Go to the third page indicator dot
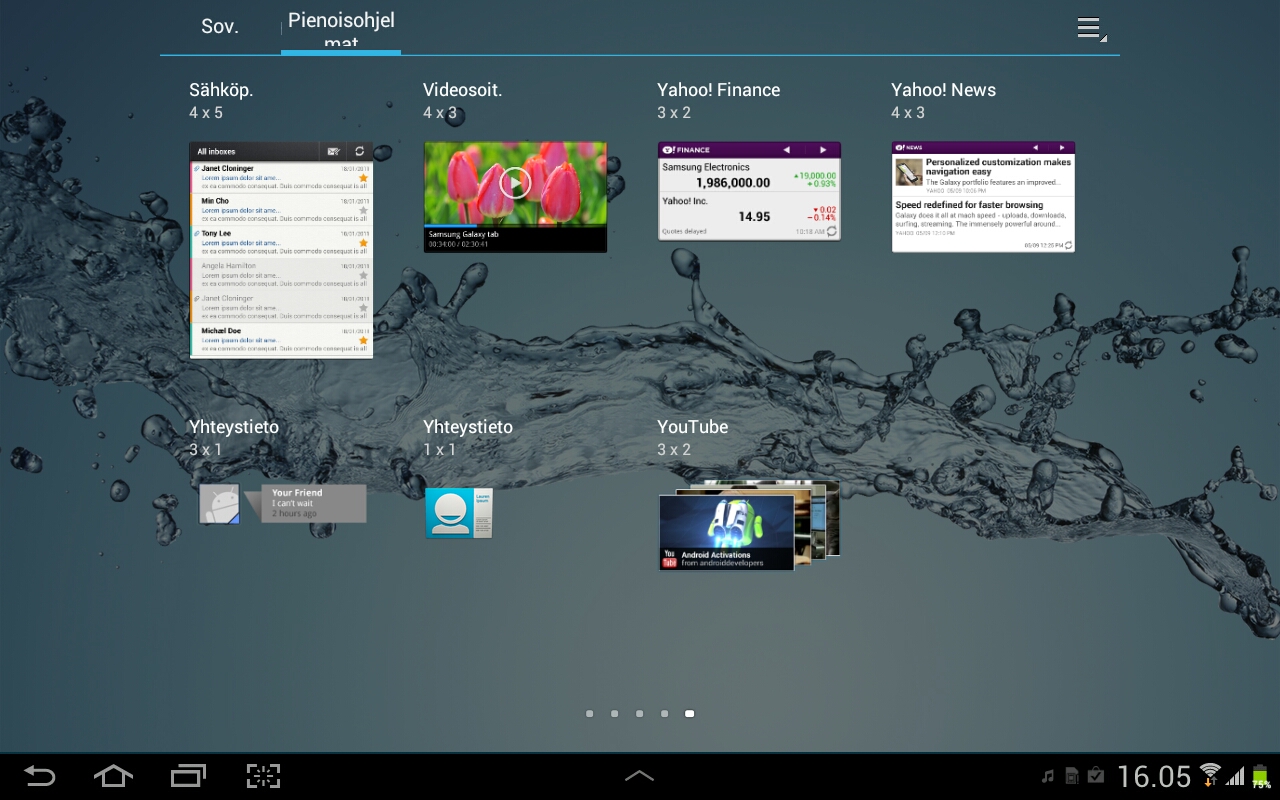 tap(640, 714)
